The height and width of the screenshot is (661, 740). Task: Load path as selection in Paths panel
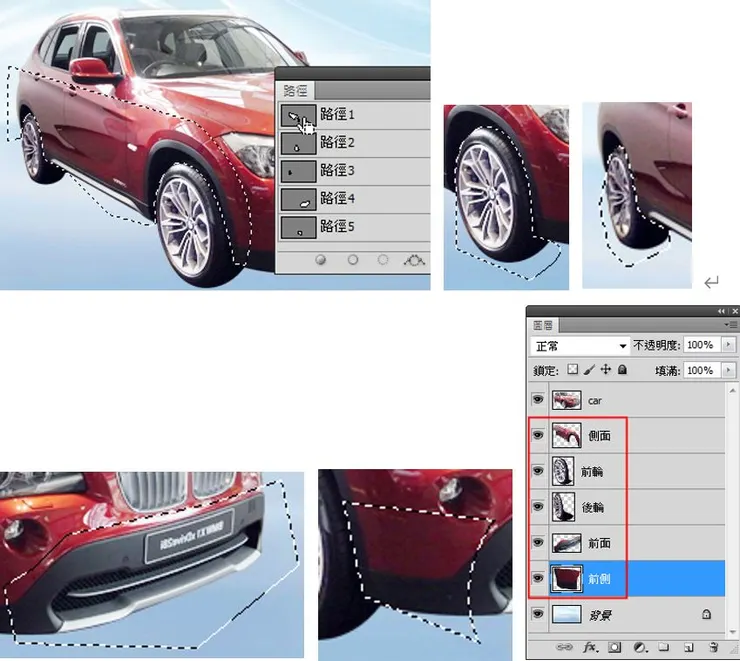click(383, 260)
